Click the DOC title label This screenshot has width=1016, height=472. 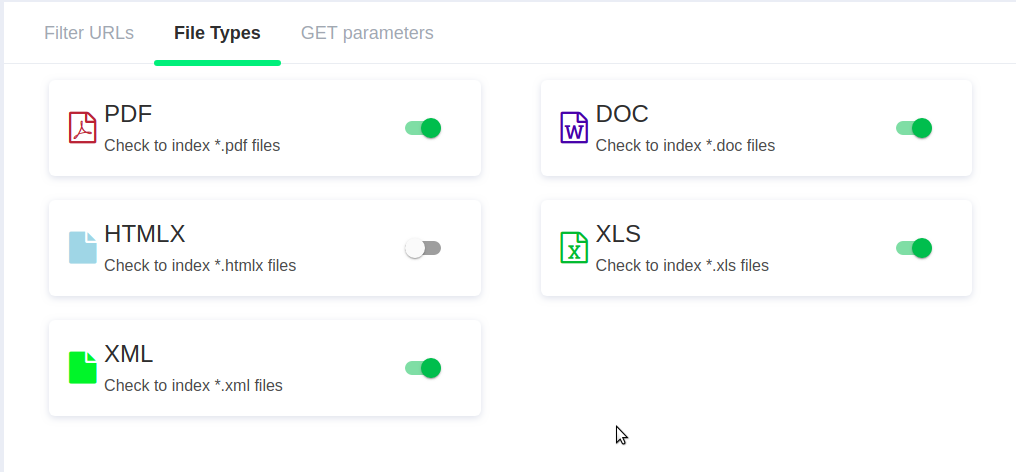click(622, 114)
